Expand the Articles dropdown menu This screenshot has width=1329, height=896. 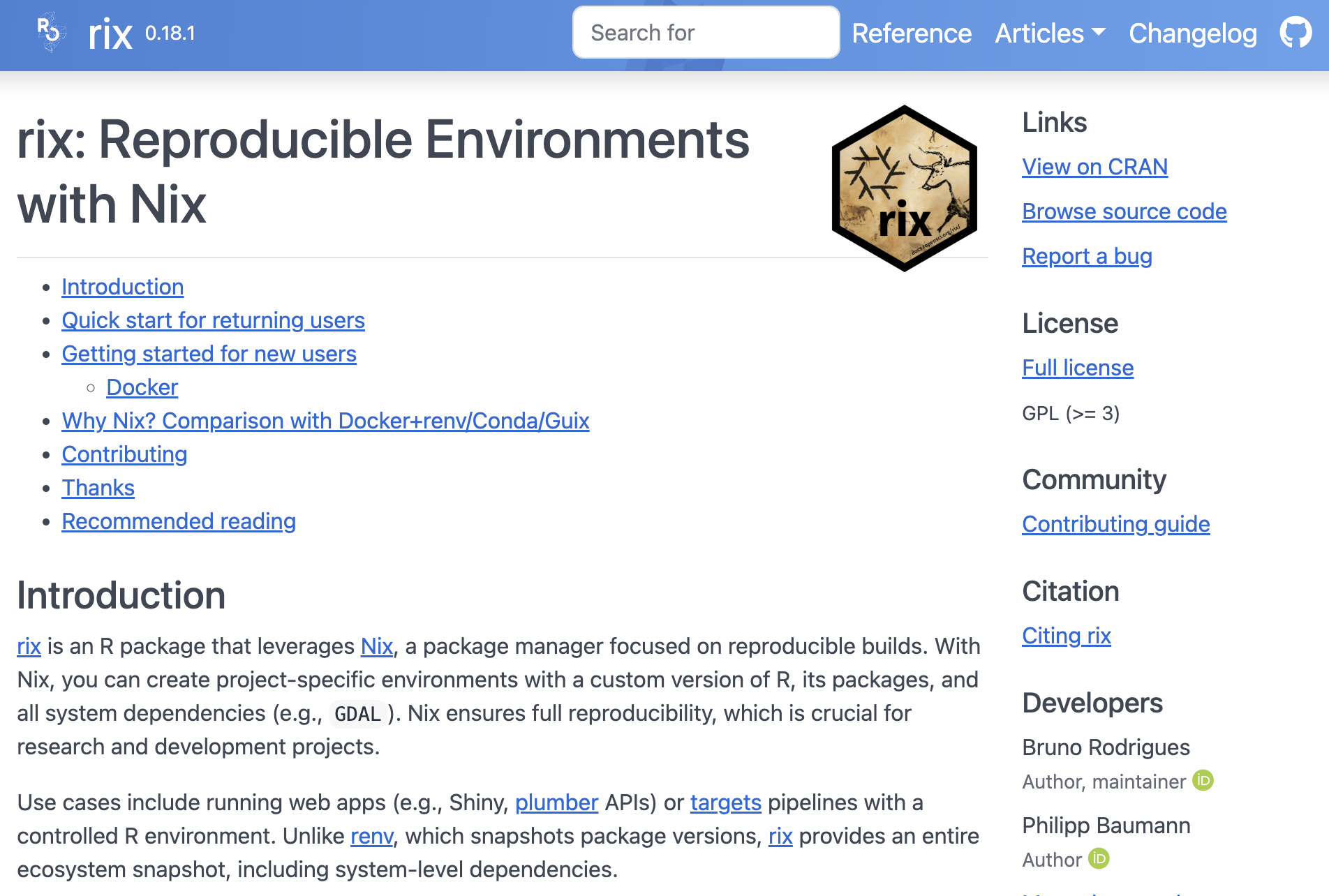point(1050,33)
